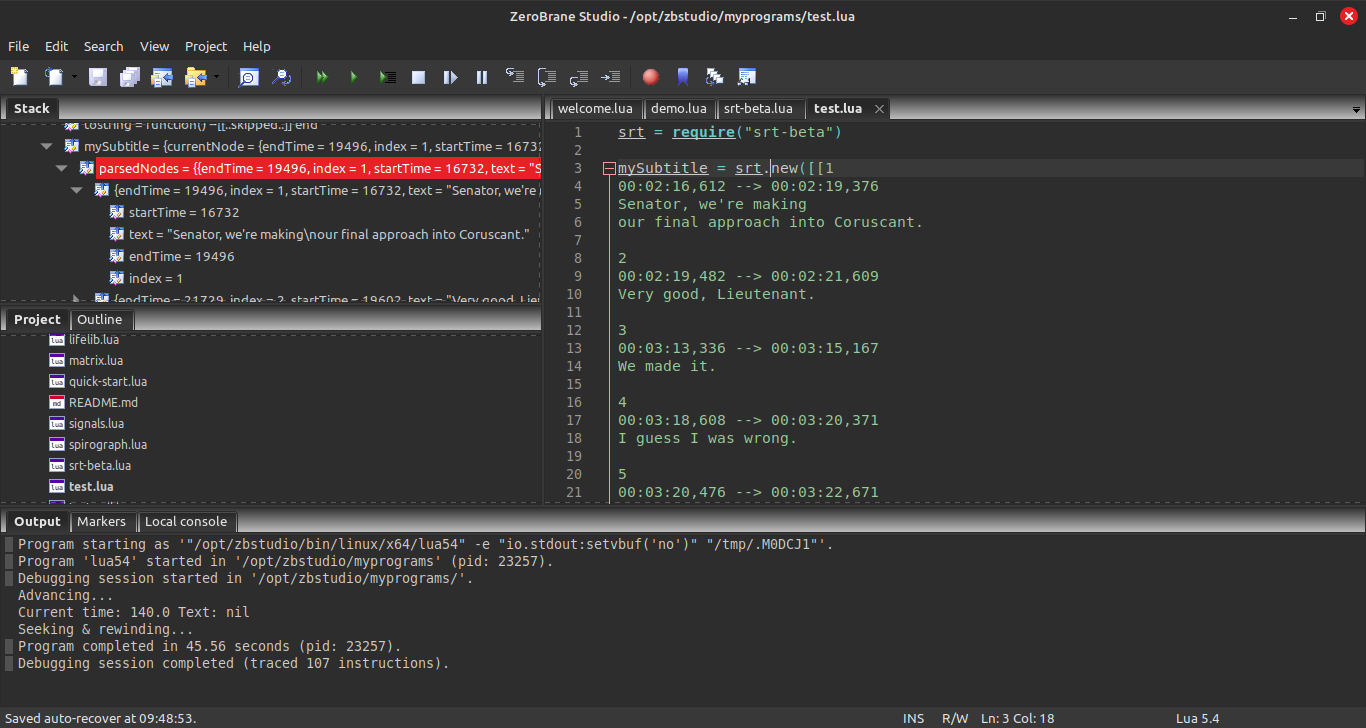1366x728 pixels.
Task: Open quick-start.lua in project tree
Action: tap(108, 381)
